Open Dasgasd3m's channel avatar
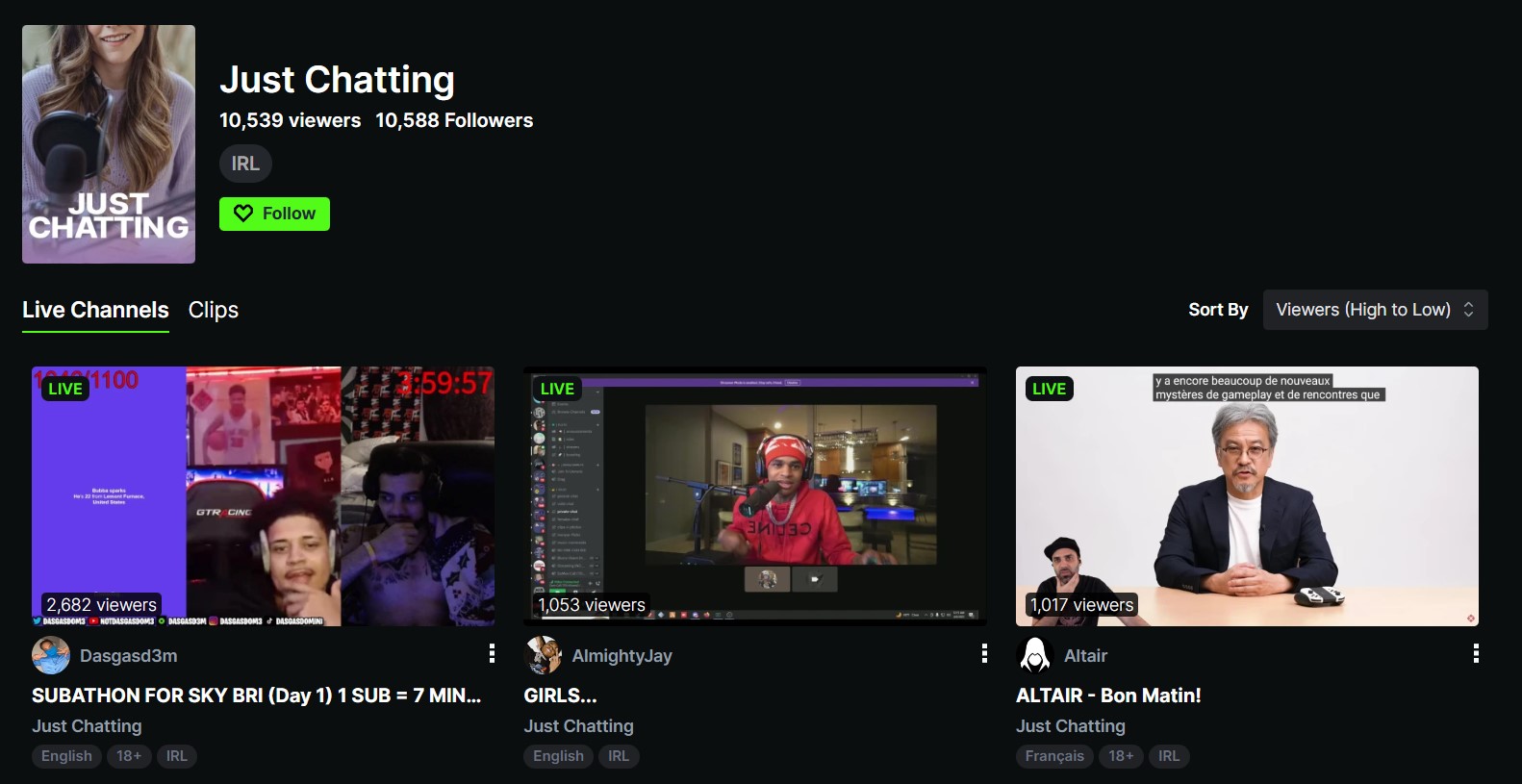 click(51, 655)
